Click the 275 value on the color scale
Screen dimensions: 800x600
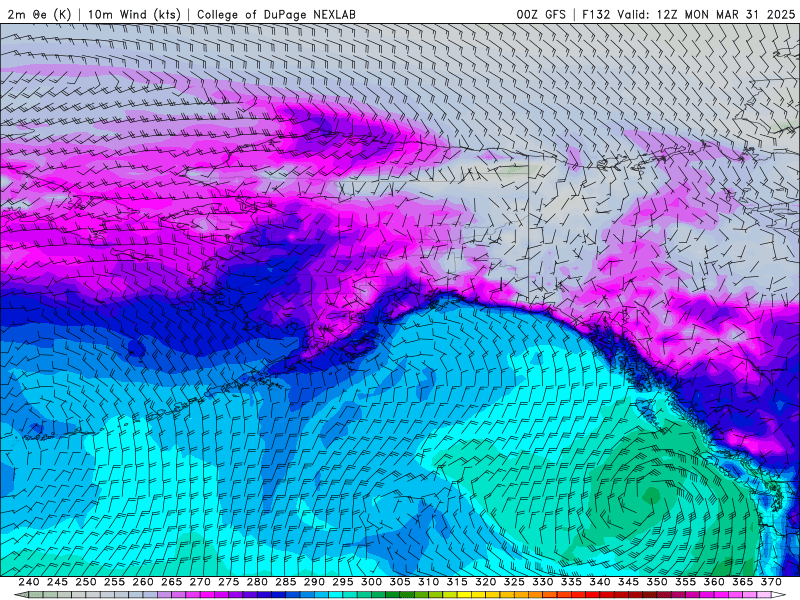[x=229, y=582]
